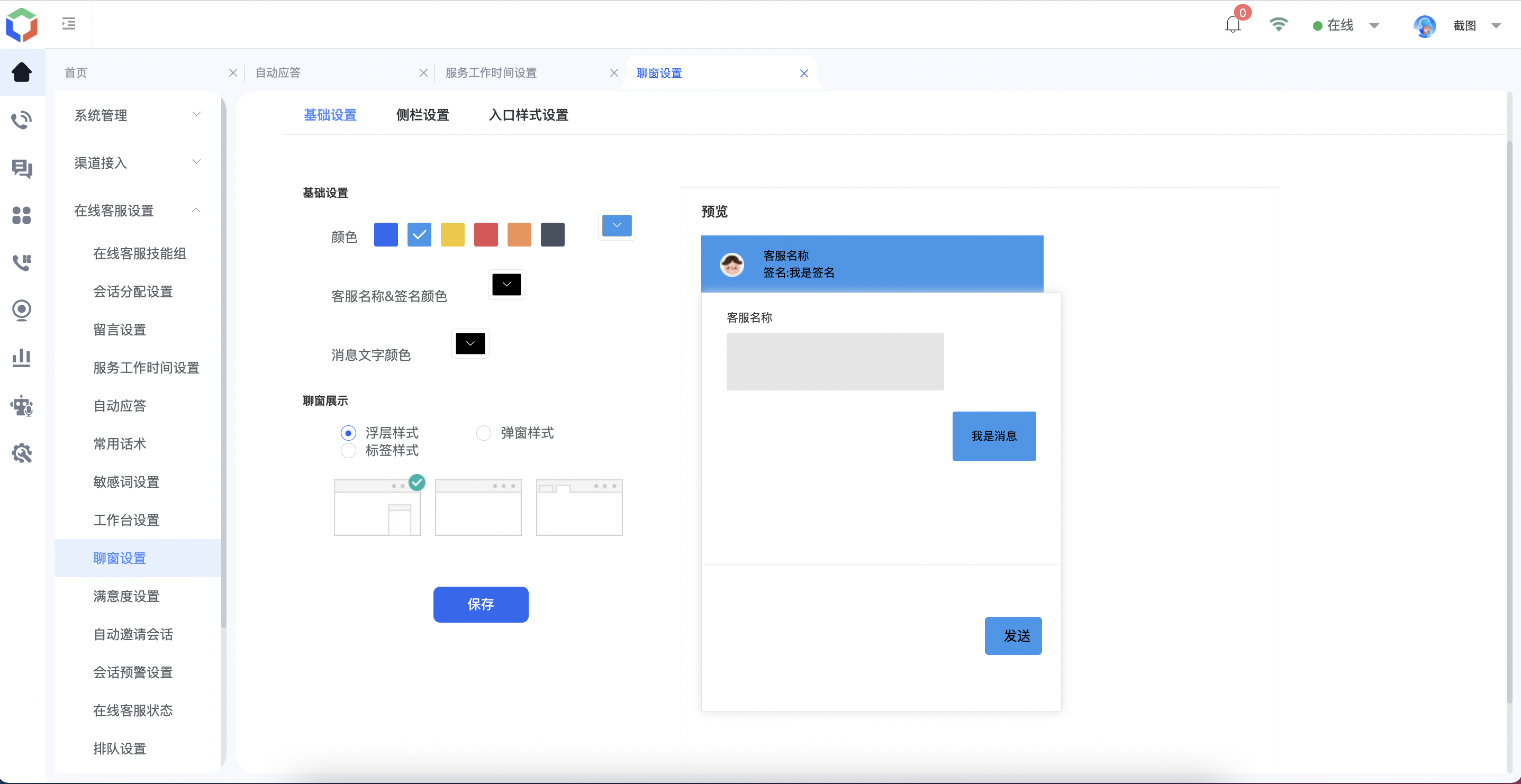This screenshot has height=784, width=1521.
Task: Expand the 系统管理 menu
Action: point(138,115)
